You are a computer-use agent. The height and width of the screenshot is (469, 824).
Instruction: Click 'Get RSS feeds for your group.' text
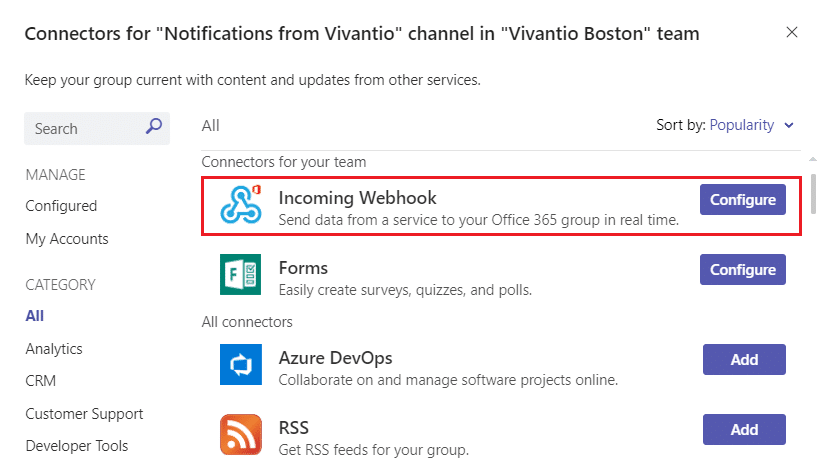point(374,450)
